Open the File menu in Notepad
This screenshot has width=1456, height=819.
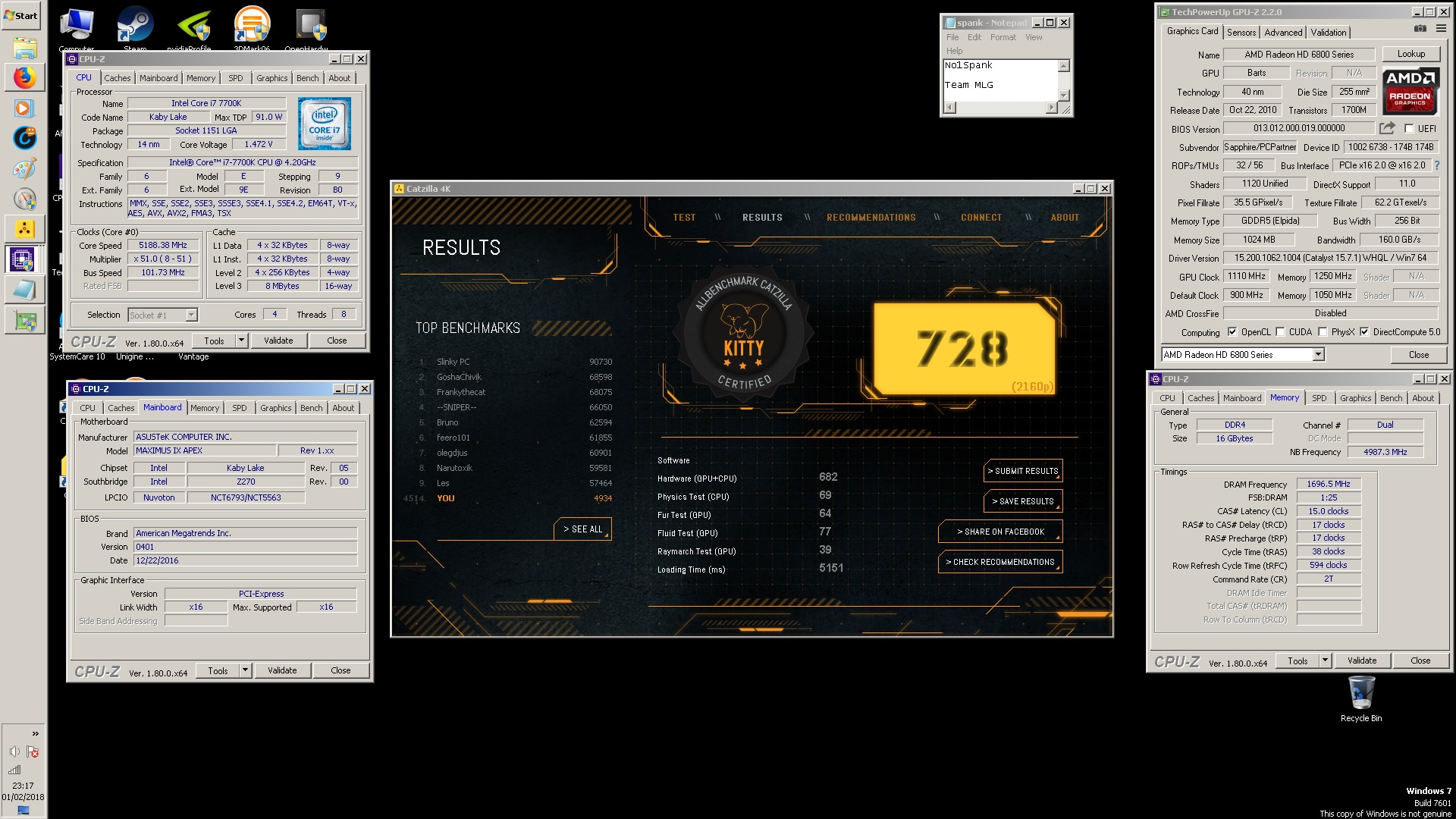pyautogui.click(x=952, y=37)
